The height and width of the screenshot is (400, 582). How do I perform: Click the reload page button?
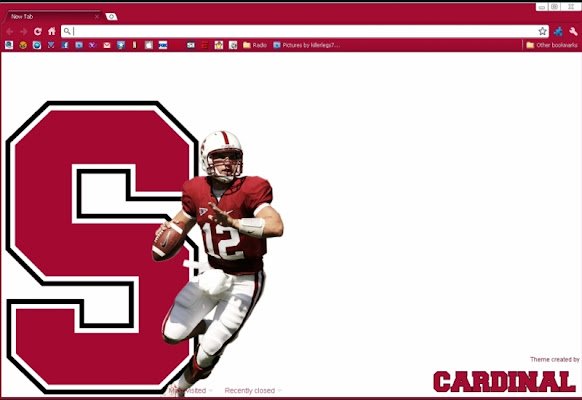[37, 32]
